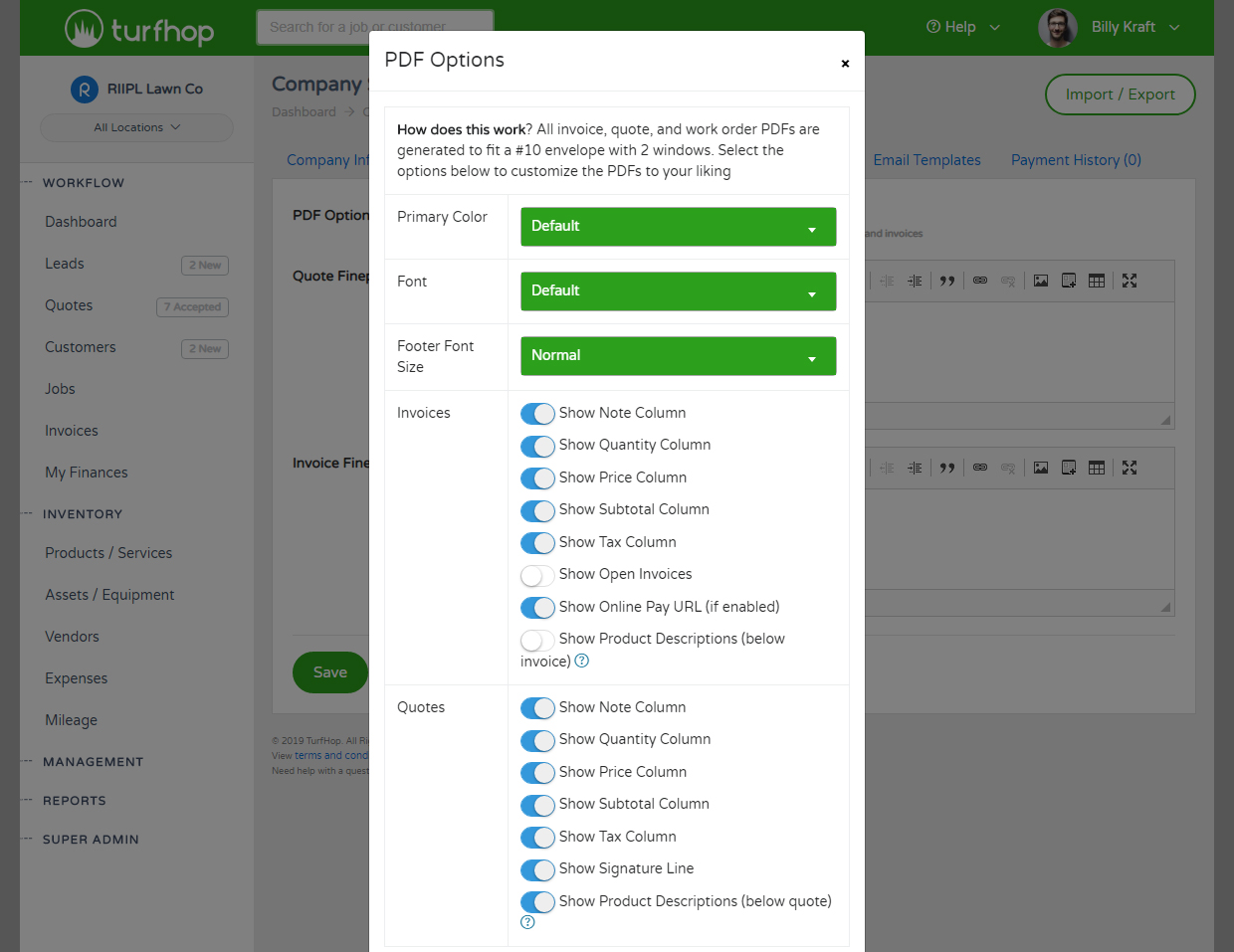This screenshot has width=1234, height=952.
Task: Open help tooltip next to Show Product Descriptions
Action: 582,661
